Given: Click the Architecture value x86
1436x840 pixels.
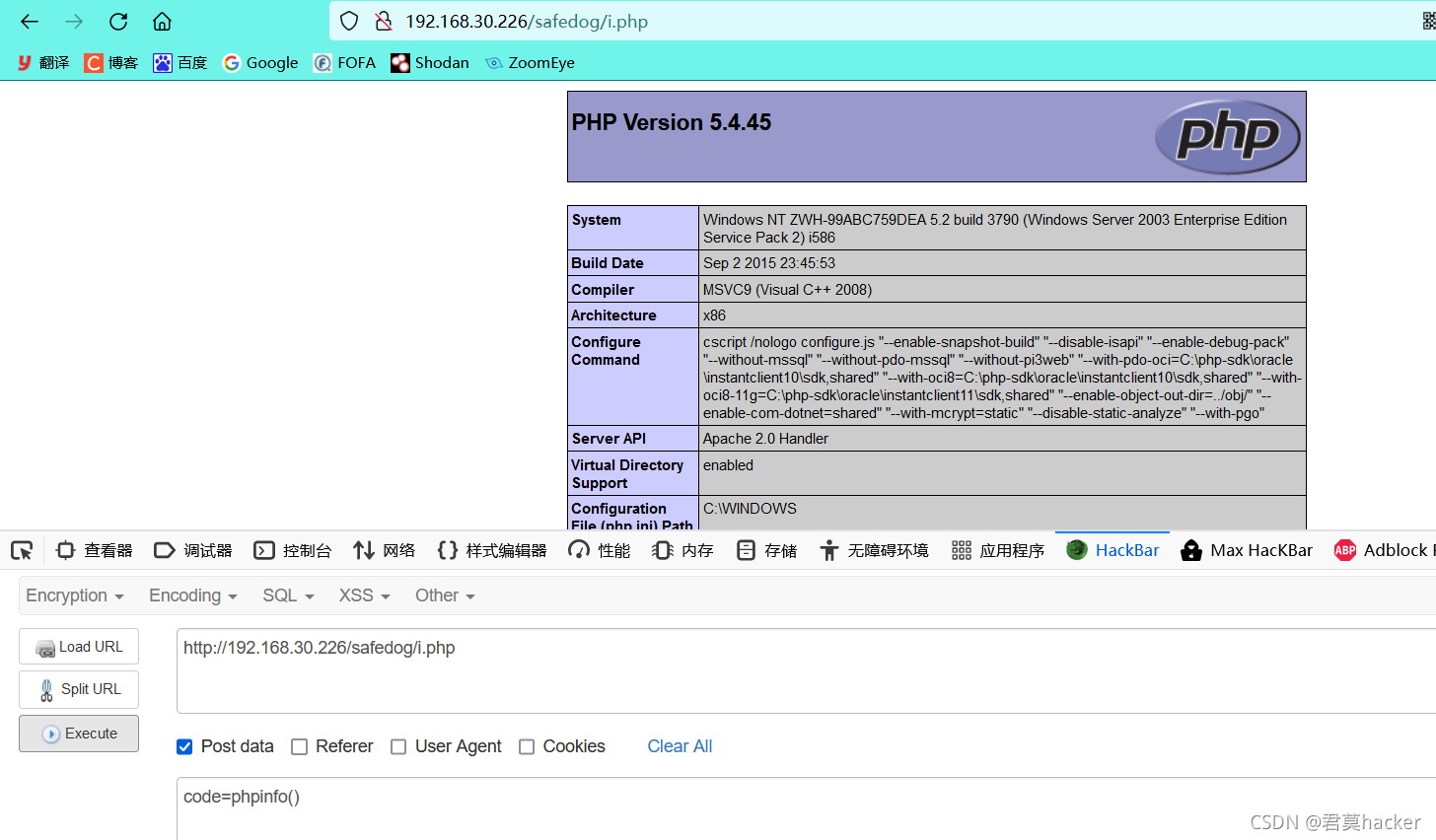Looking at the screenshot, I should [x=714, y=315].
